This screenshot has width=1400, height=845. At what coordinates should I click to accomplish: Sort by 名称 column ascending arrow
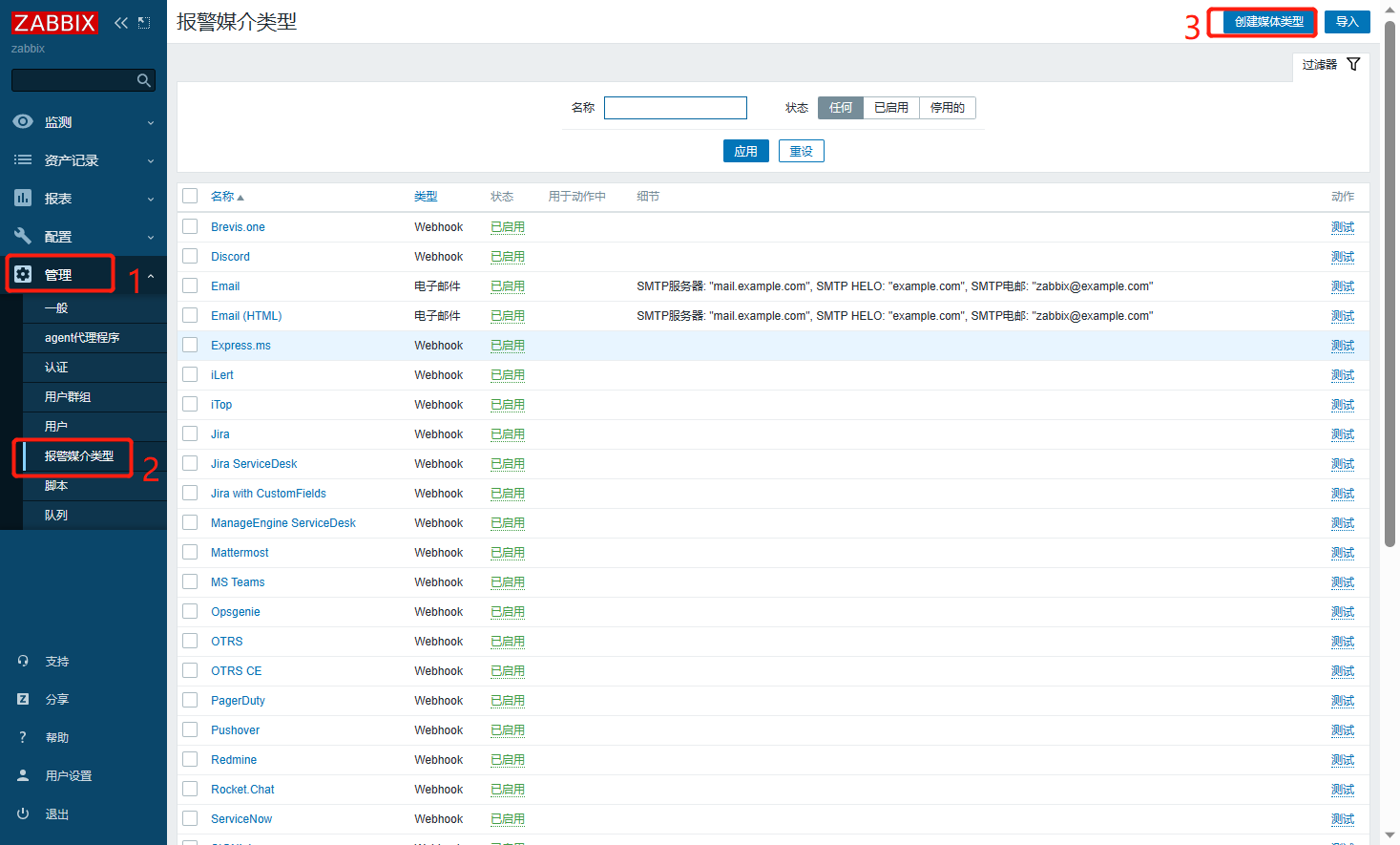coord(240,198)
